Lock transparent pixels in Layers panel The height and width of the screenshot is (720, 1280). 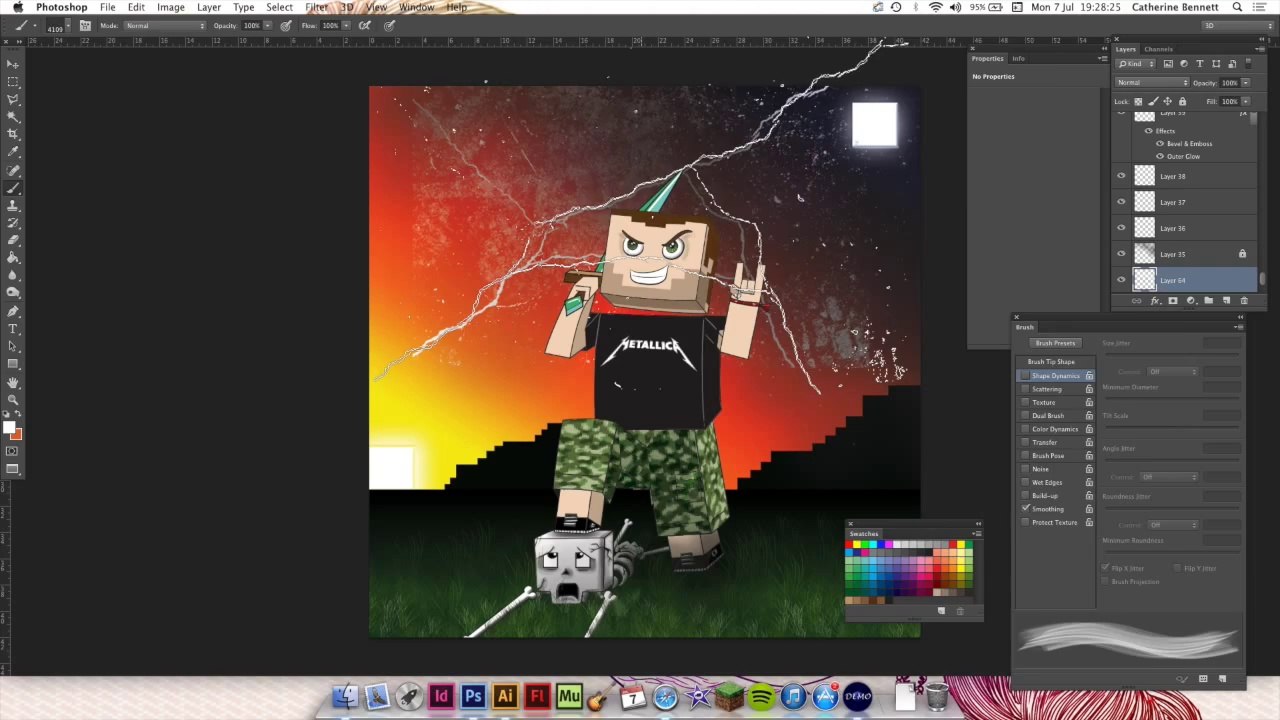pyautogui.click(x=1138, y=101)
